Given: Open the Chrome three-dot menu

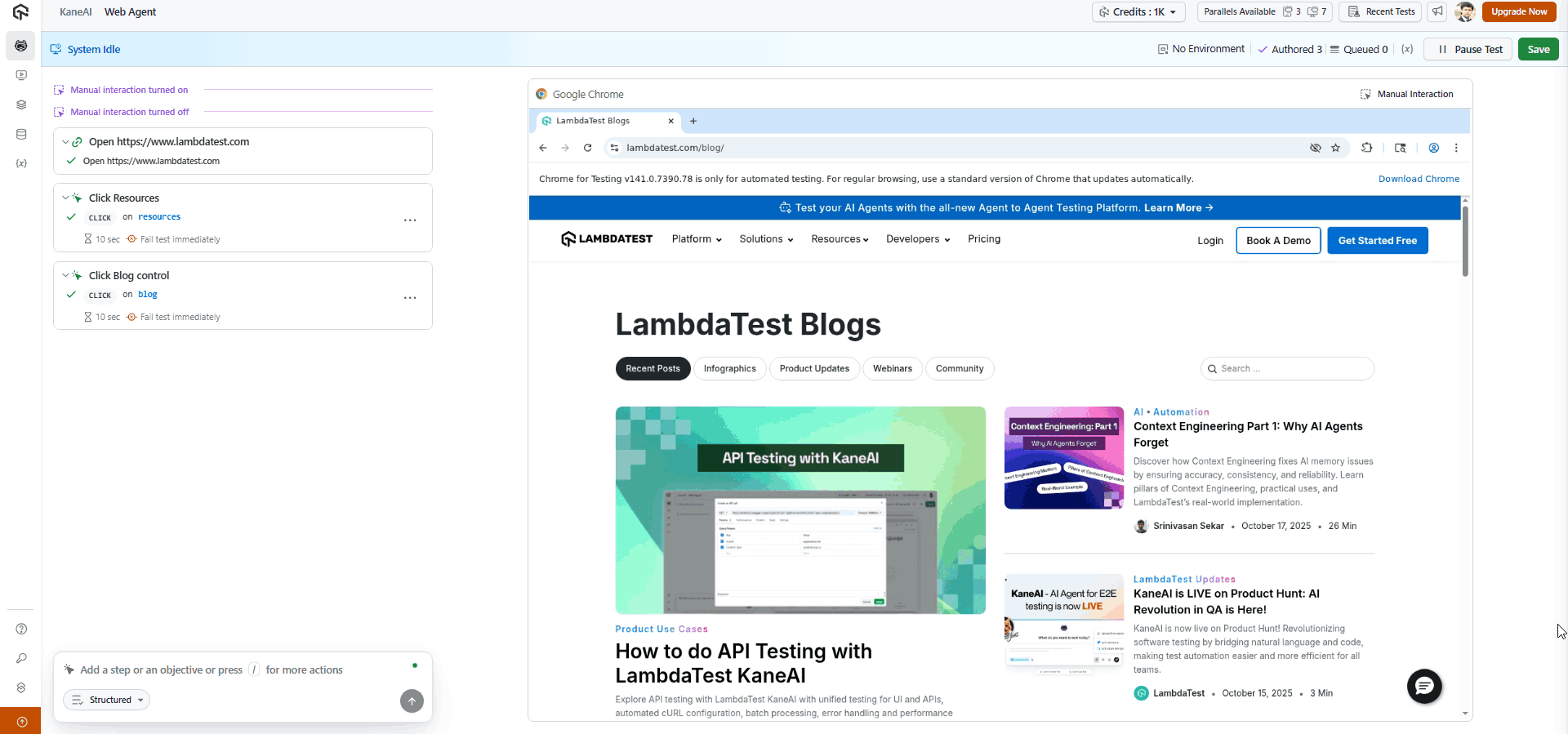Looking at the screenshot, I should (x=1456, y=148).
